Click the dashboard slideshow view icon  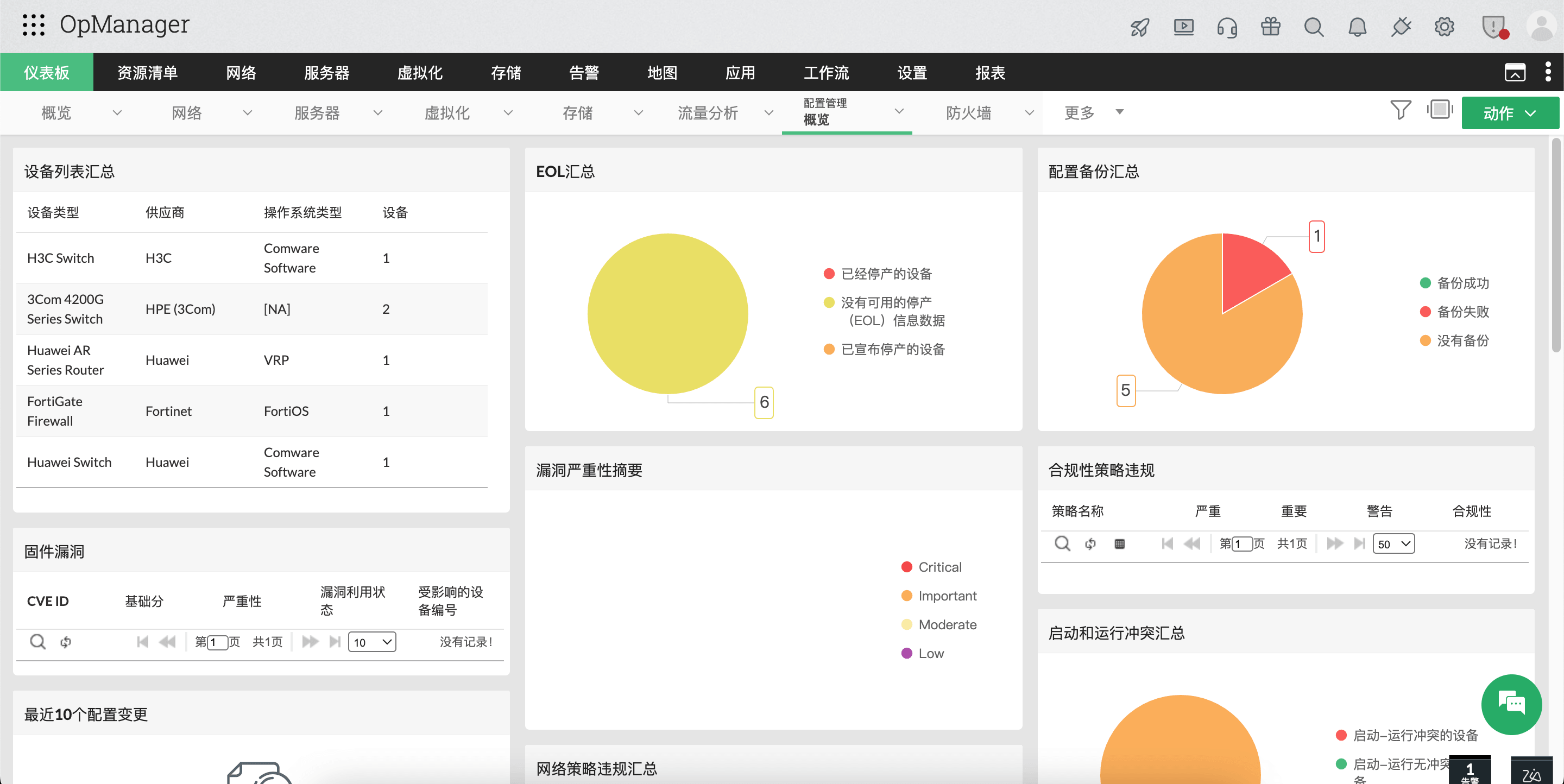pyautogui.click(x=1440, y=110)
